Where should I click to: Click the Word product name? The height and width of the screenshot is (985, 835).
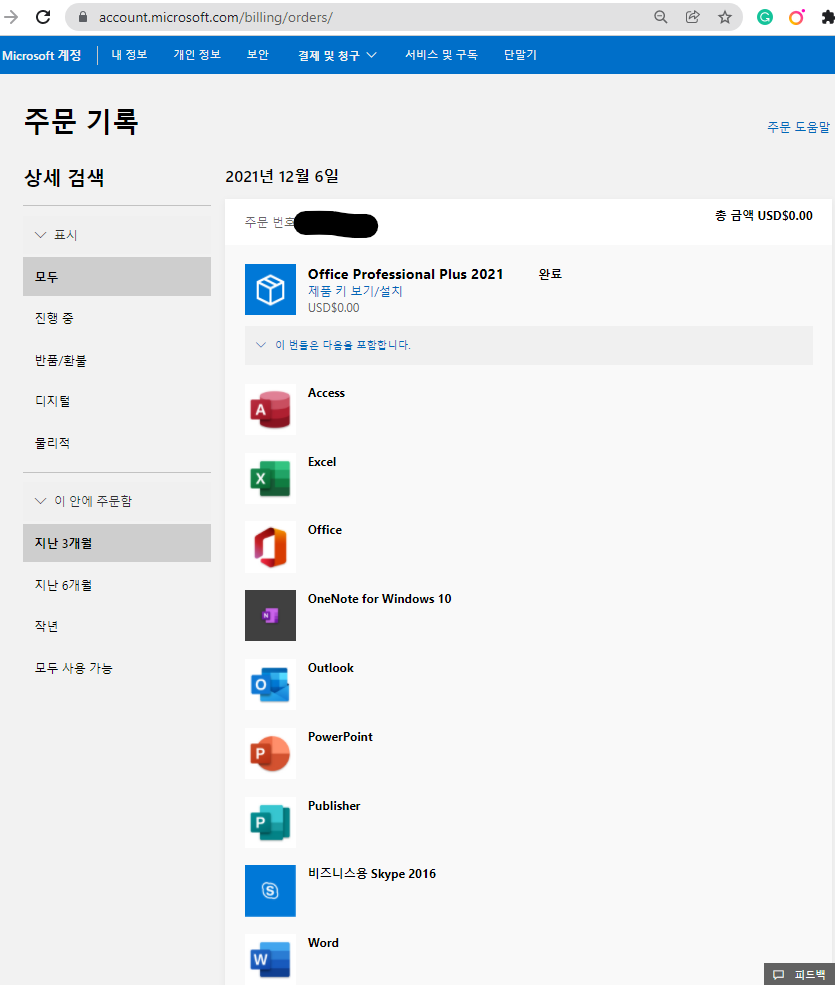(323, 943)
